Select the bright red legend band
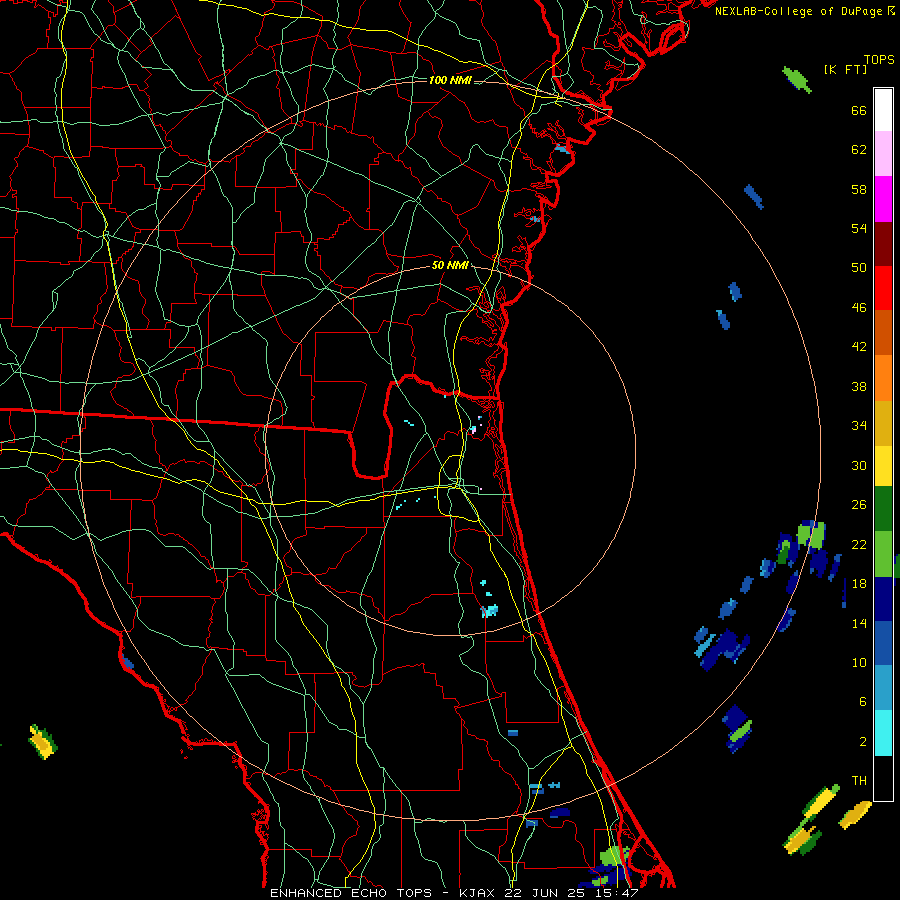 tap(883, 288)
